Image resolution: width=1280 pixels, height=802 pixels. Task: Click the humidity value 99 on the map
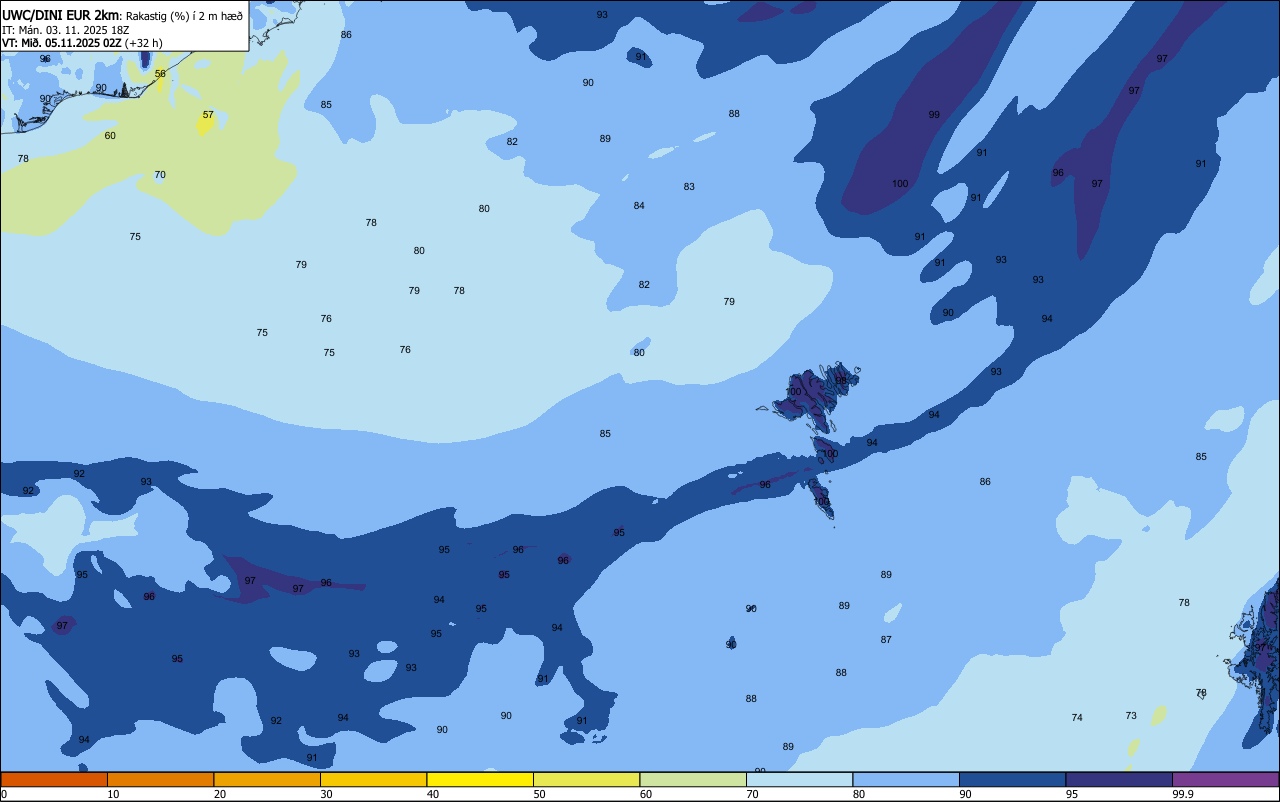pos(934,115)
